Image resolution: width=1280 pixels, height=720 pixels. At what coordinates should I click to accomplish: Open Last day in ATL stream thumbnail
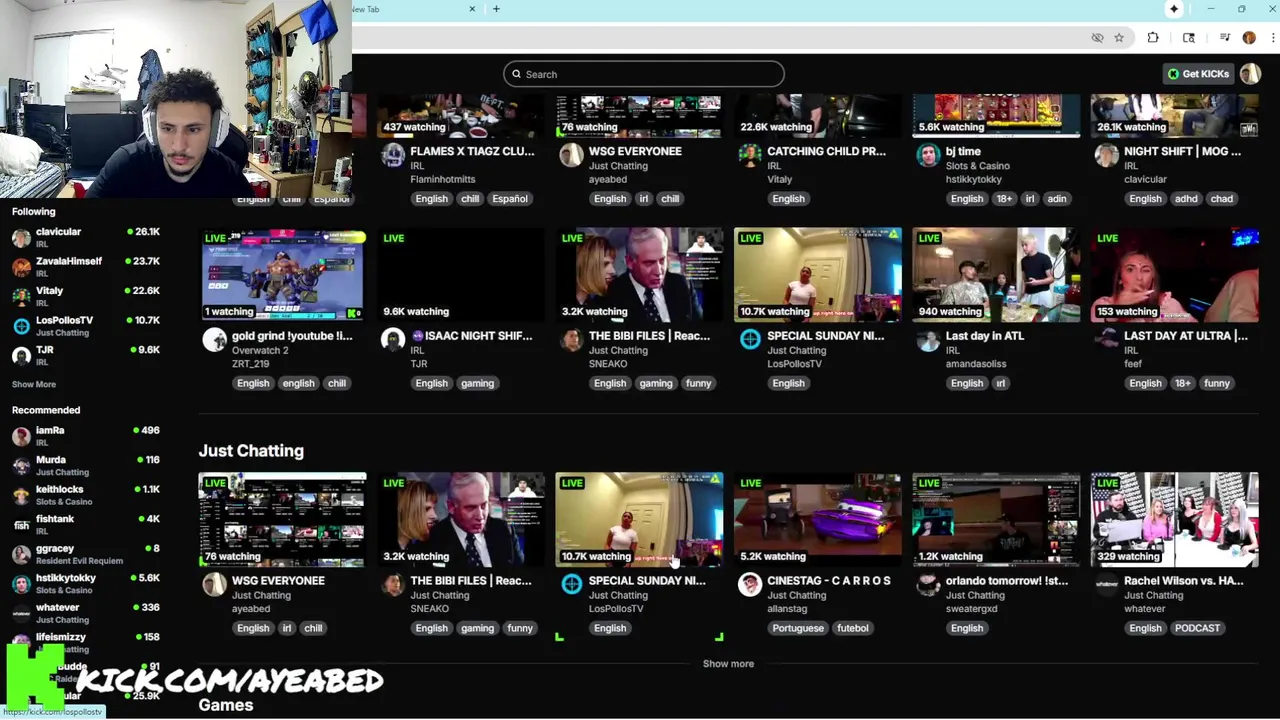(996, 275)
